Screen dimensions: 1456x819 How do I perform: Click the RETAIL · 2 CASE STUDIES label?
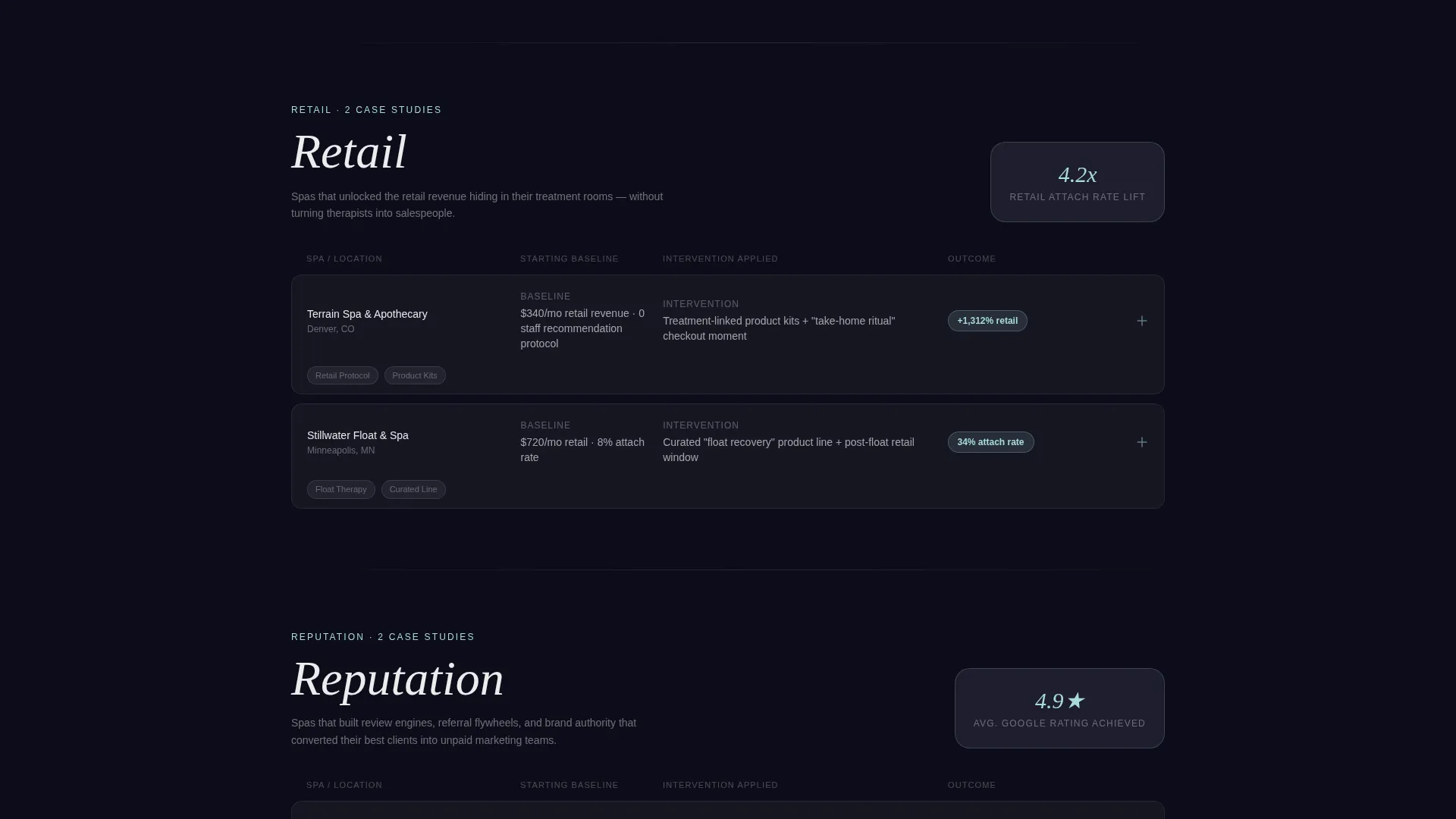point(366,110)
